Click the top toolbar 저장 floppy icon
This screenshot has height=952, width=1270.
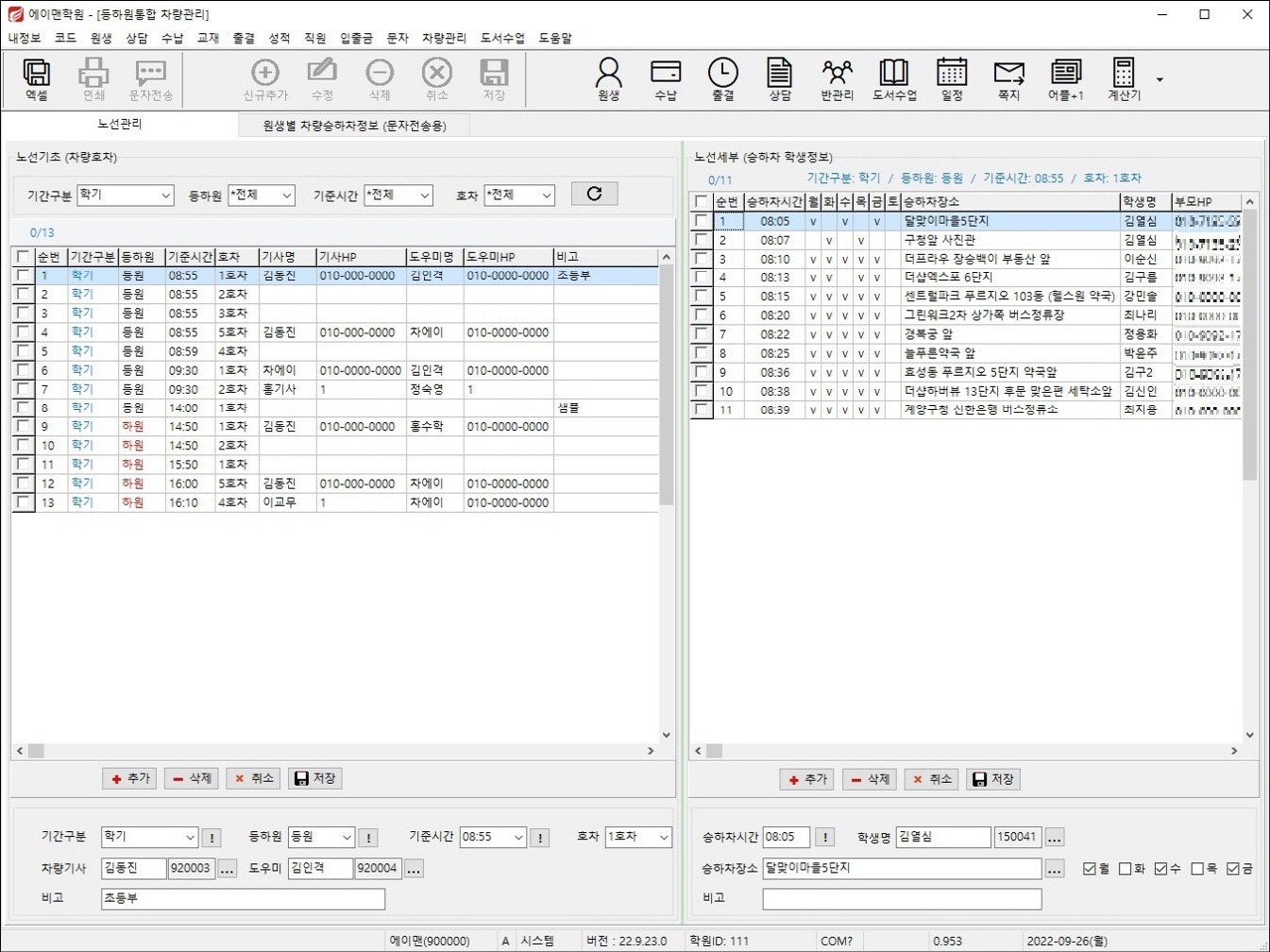494,79
